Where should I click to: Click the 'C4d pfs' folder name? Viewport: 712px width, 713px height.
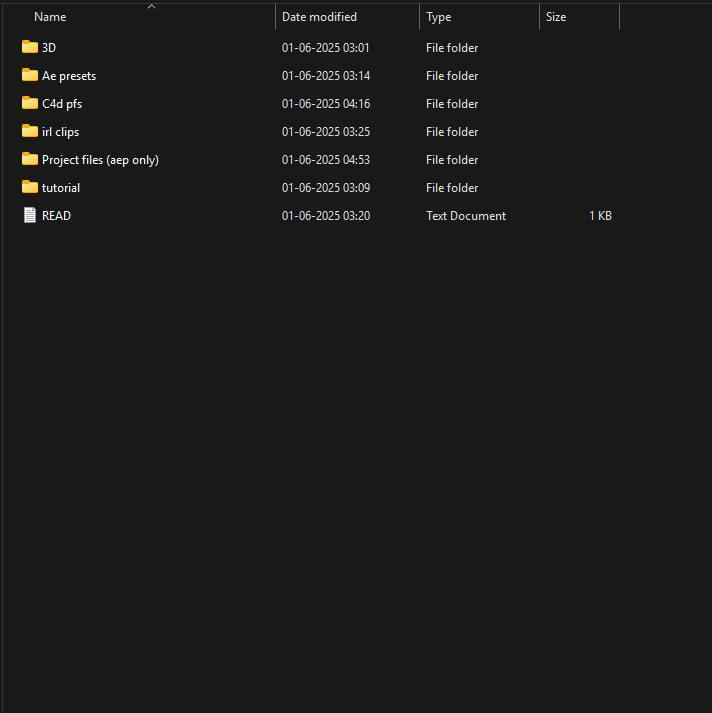click(x=62, y=104)
